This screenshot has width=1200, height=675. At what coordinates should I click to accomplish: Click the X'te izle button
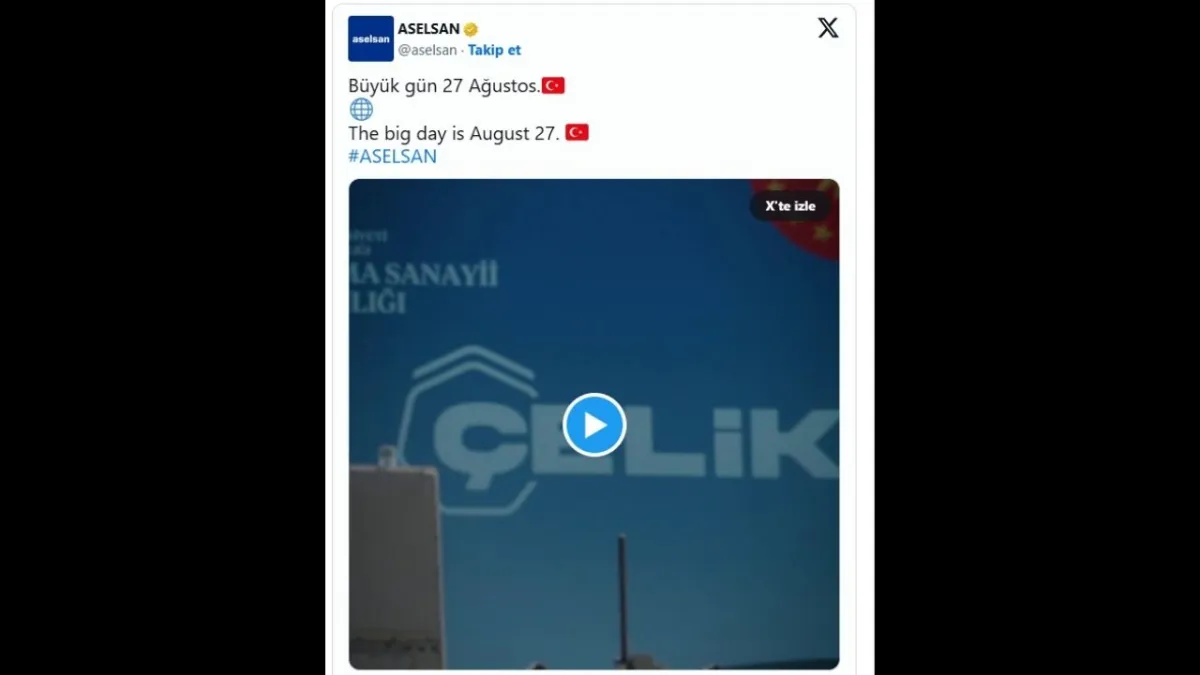click(x=790, y=206)
